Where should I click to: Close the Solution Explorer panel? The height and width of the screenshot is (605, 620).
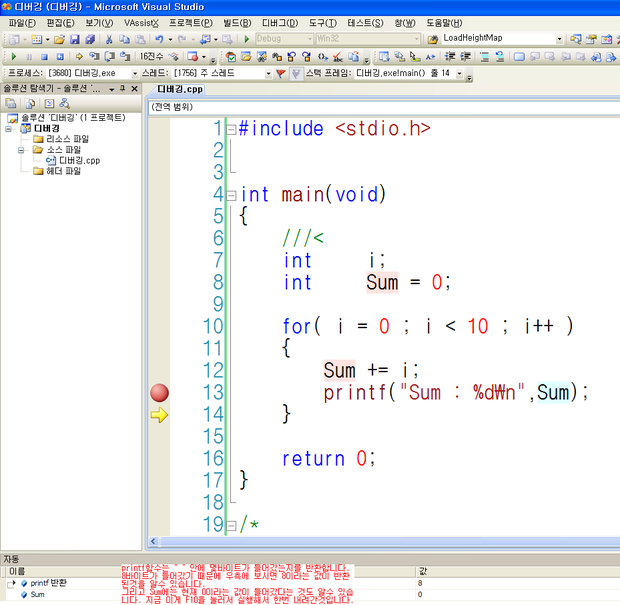pos(134,89)
